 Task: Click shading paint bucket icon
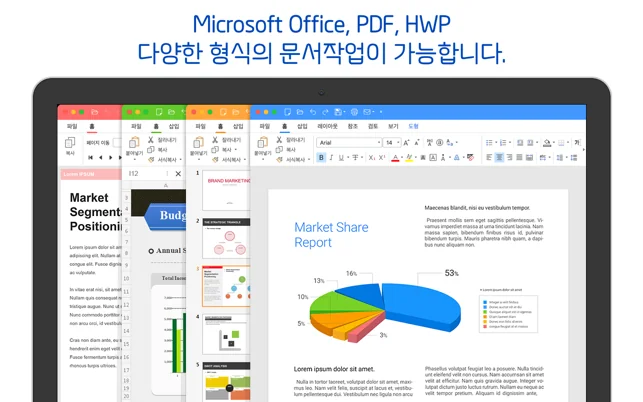(x=547, y=143)
